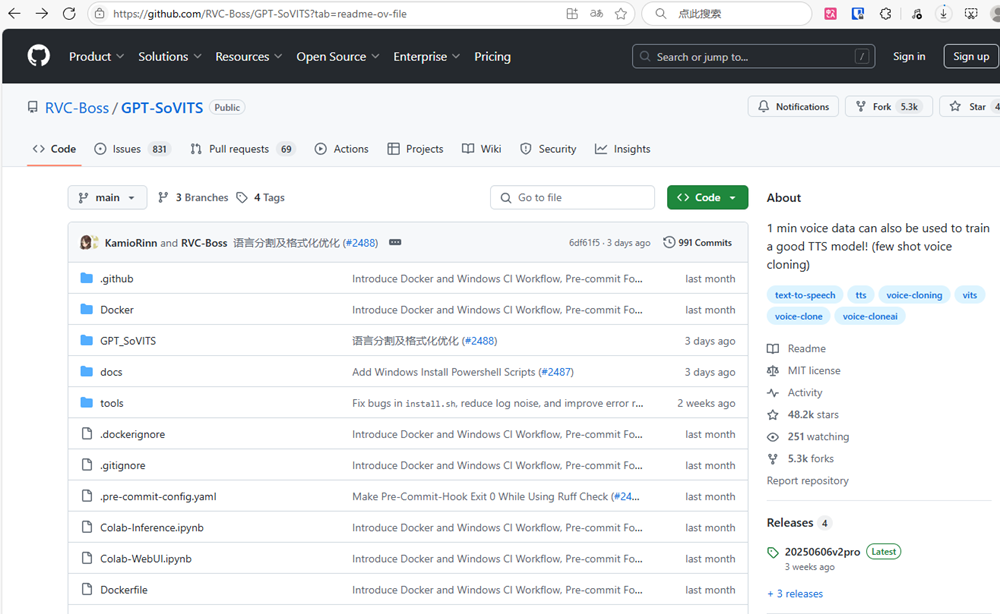1000x614 pixels.
Task: Click the text-to-speech topic tag
Action: pyautogui.click(x=805, y=295)
